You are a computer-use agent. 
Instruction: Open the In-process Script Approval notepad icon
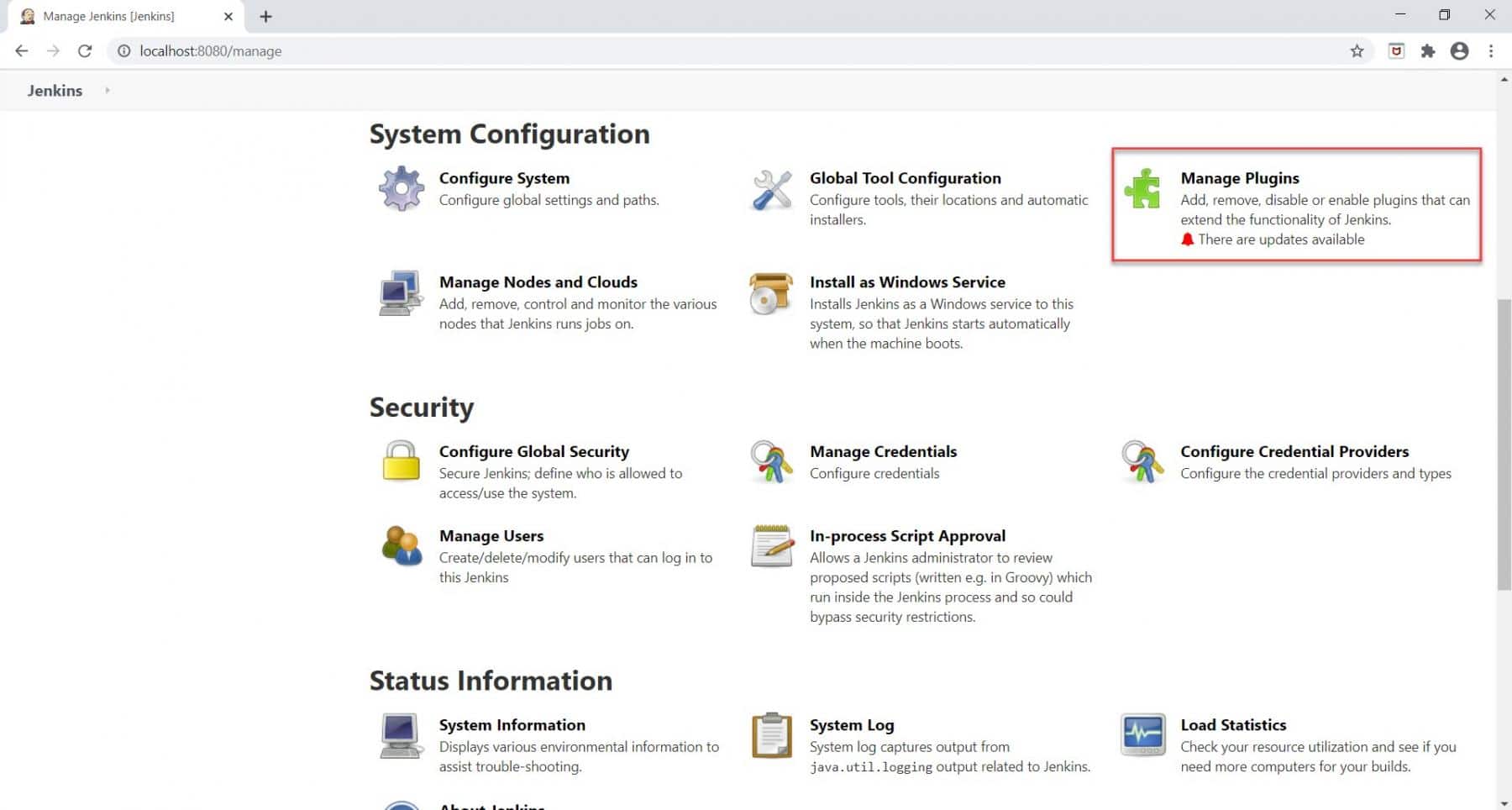(770, 547)
